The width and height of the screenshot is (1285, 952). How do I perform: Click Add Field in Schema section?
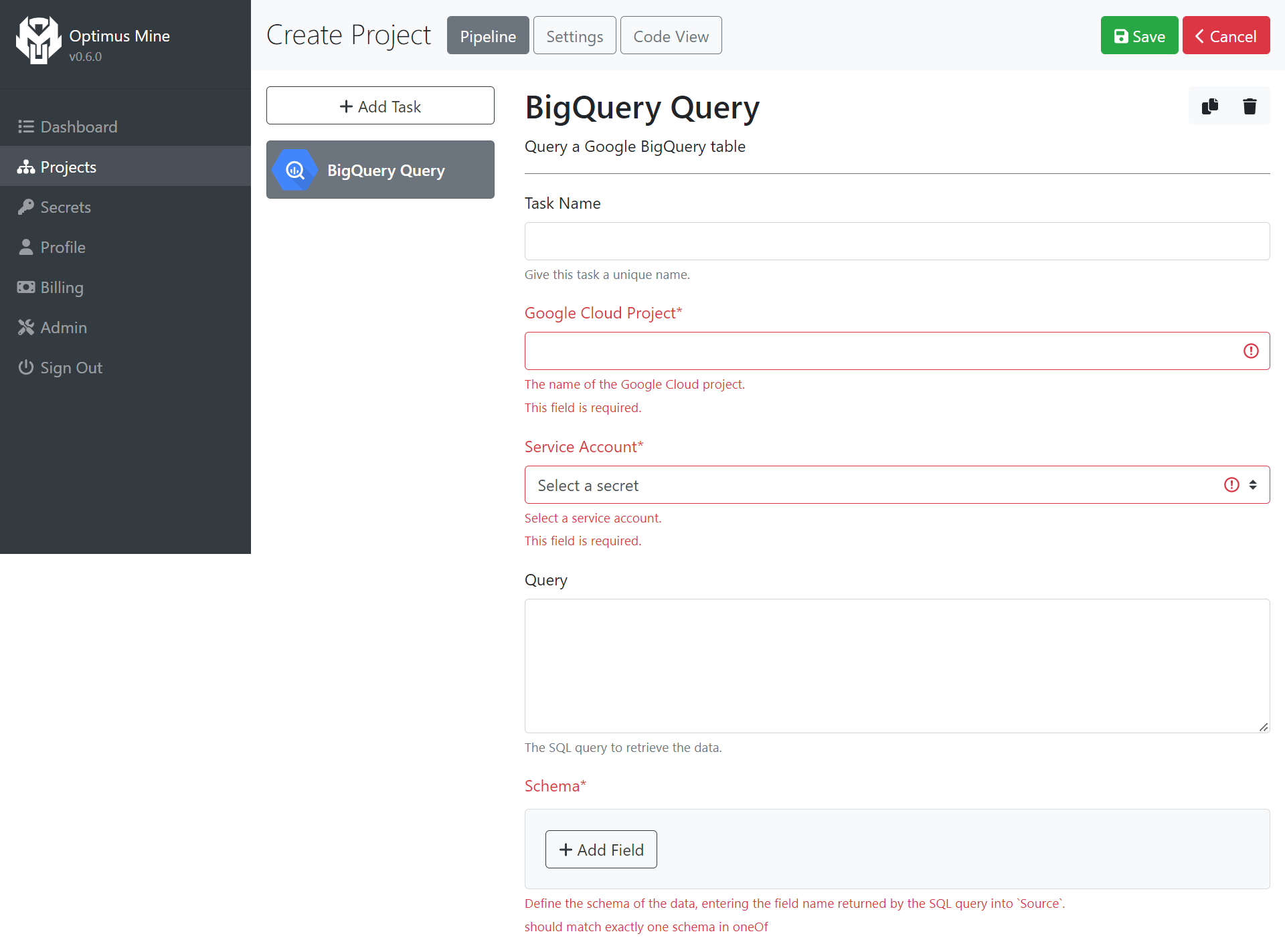pyautogui.click(x=601, y=850)
